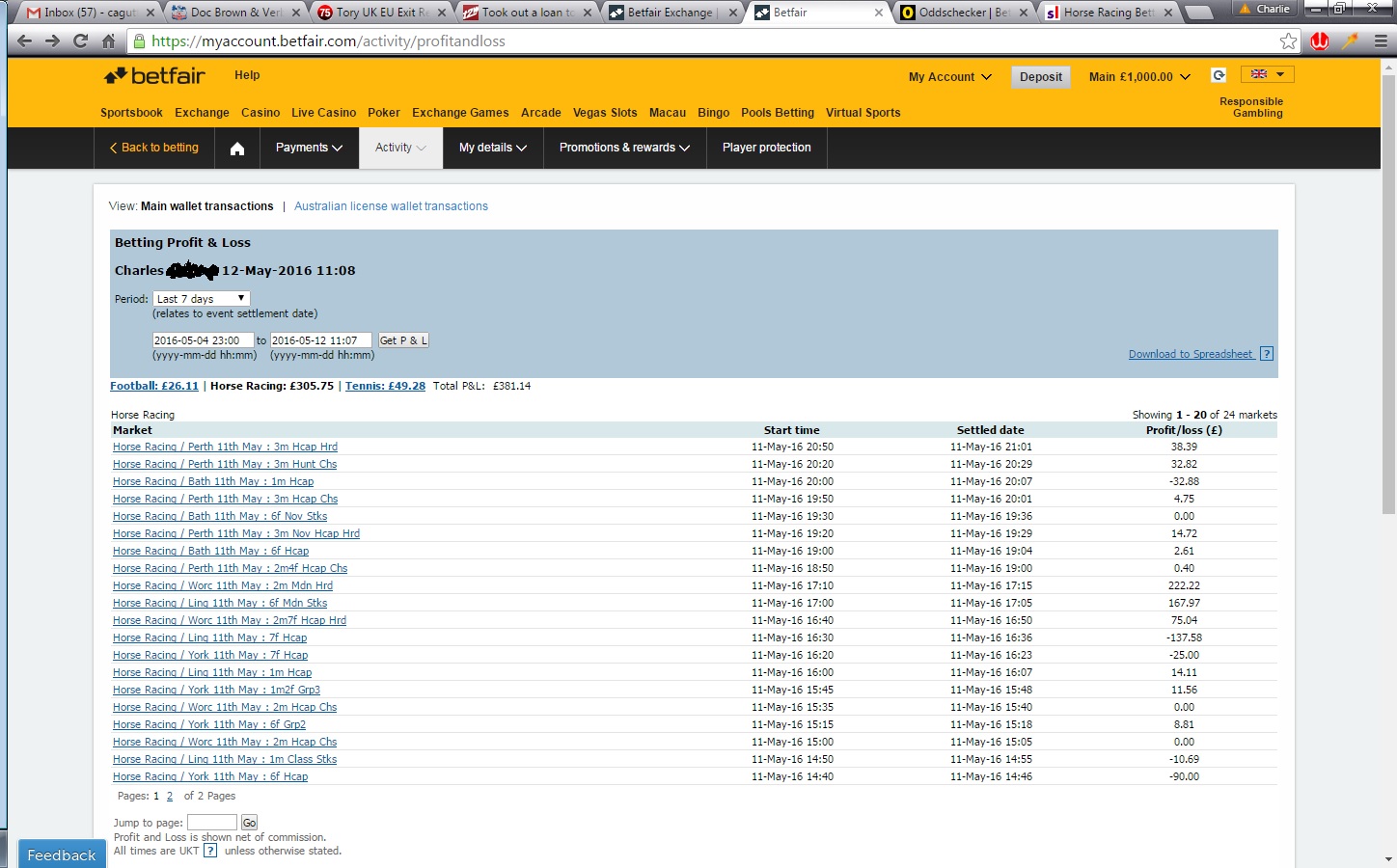
Task: Open Ling 11th May 1m Class Stks market
Action: pyautogui.click(x=225, y=759)
